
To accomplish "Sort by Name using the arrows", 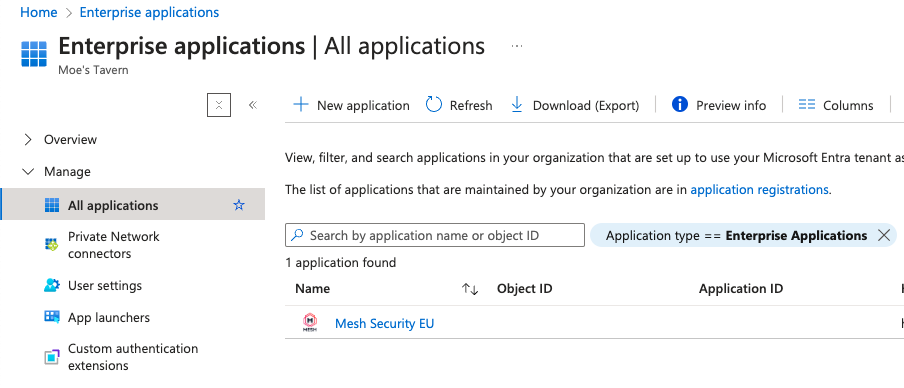I will coord(470,289).
